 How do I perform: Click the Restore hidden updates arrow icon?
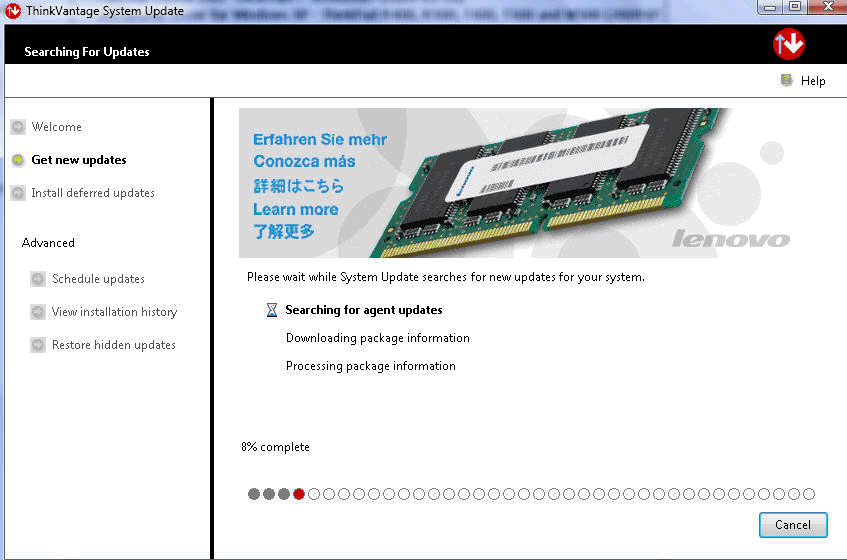(38, 345)
